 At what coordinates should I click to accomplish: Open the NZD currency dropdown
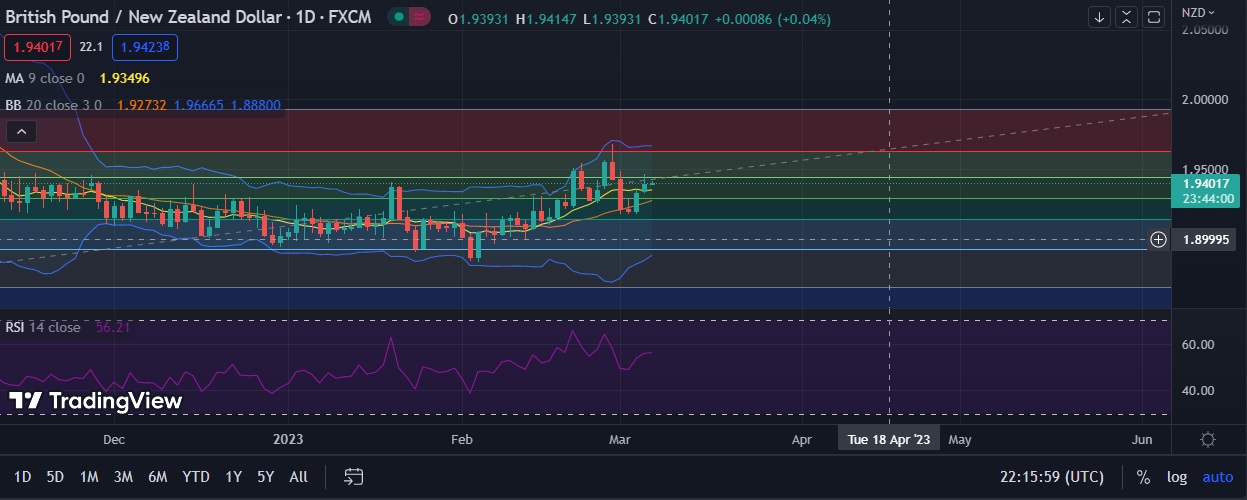(1198, 12)
